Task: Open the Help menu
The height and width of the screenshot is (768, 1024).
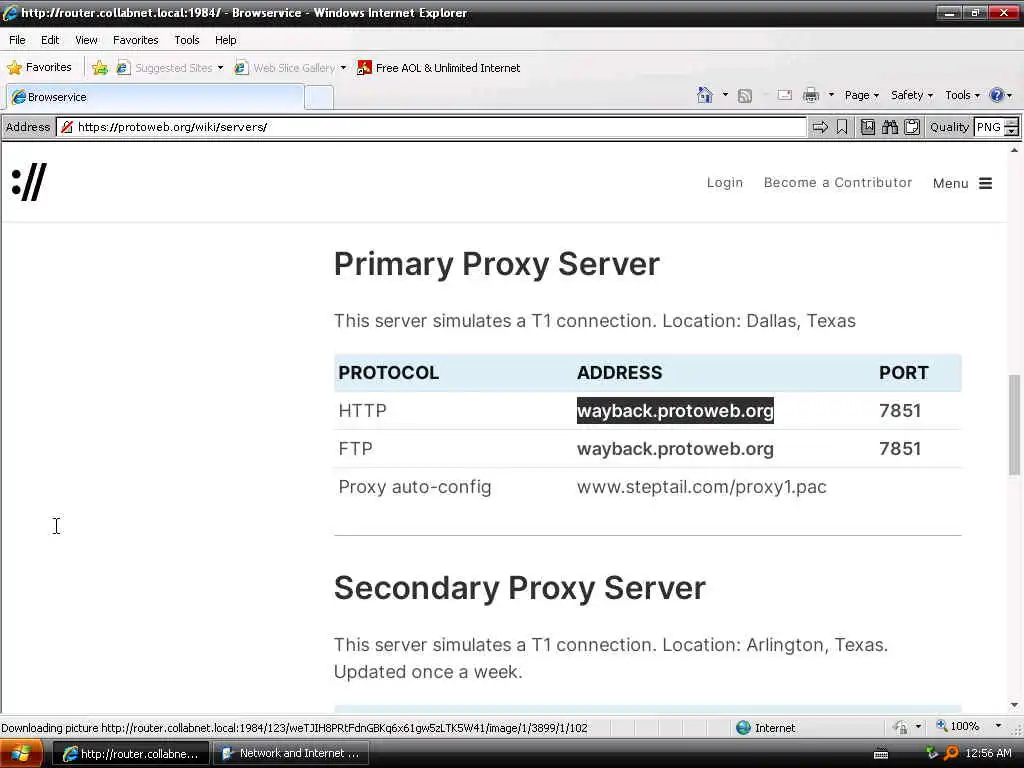Action: coord(225,40)
